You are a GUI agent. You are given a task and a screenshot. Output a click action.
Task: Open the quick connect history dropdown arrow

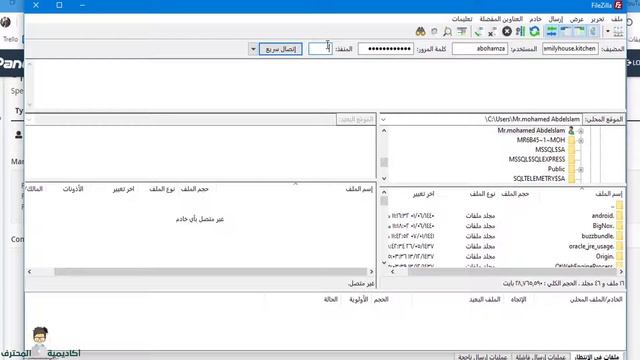(x=253, y=49)
